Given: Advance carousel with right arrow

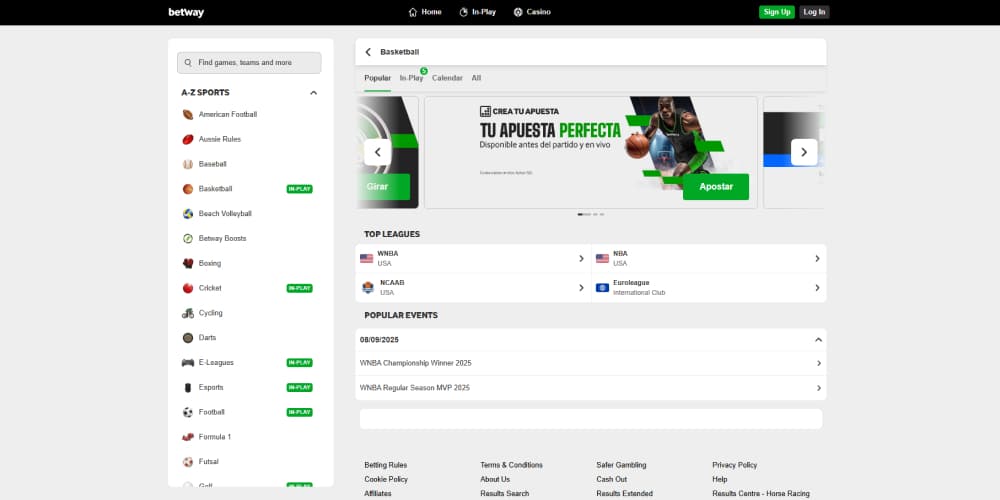Looking at the screenshot, I should point(804,152).
